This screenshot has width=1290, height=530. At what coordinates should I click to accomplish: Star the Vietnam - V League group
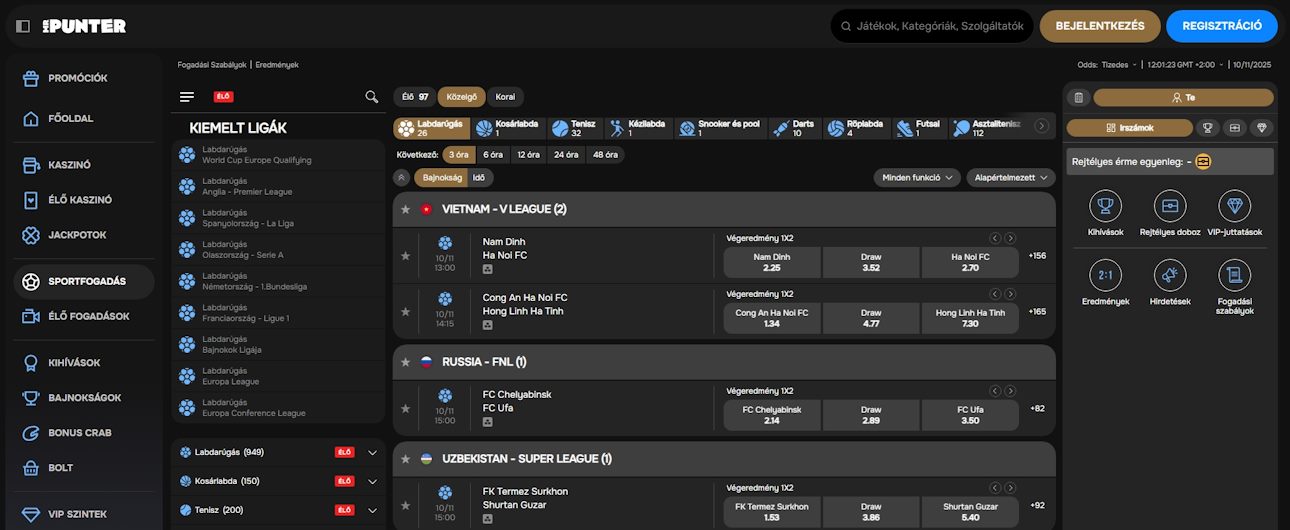tap(405, 210)
